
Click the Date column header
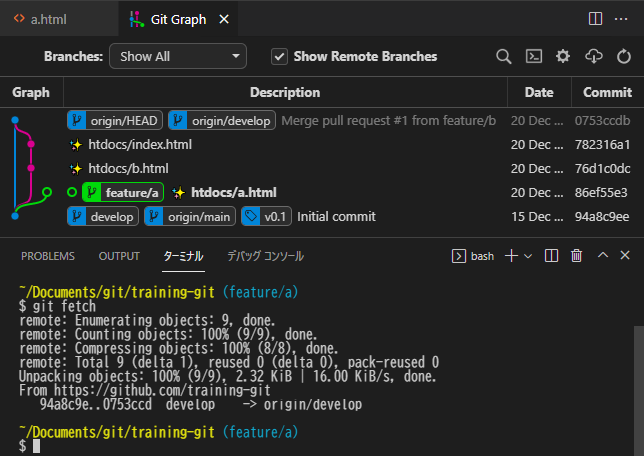tap(539, 92)
